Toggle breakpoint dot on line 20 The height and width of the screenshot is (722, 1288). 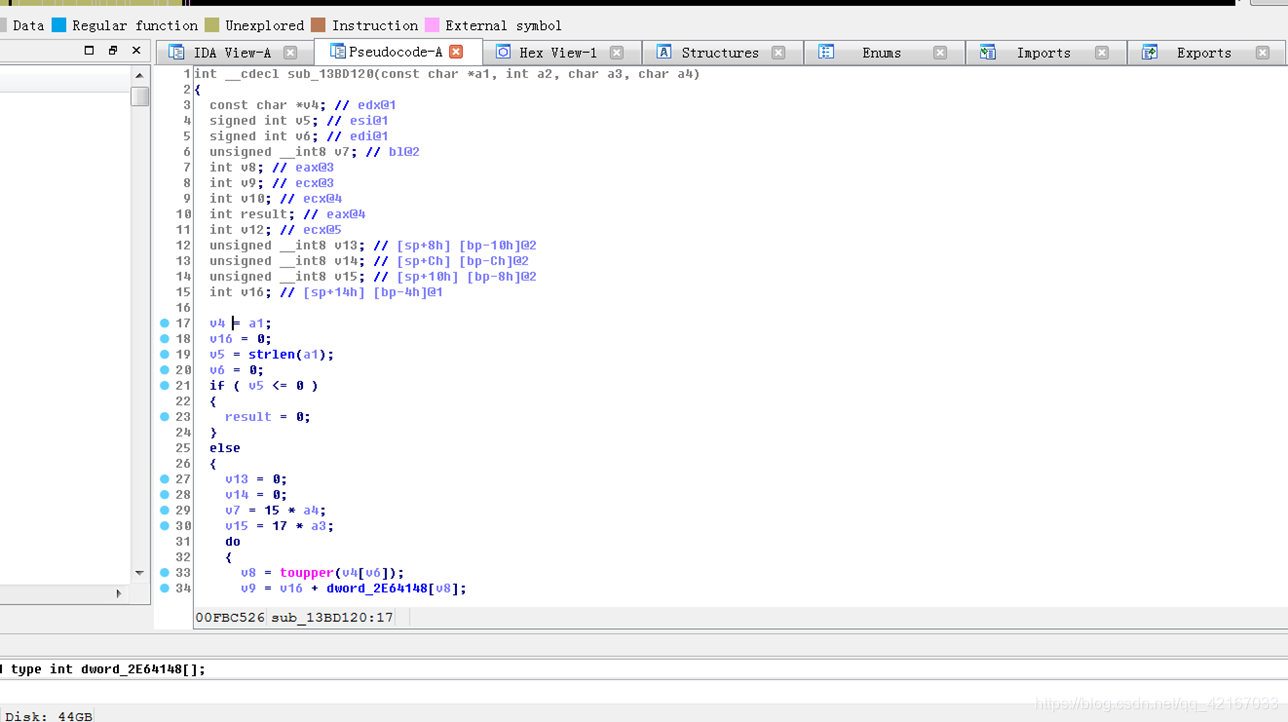164,370
